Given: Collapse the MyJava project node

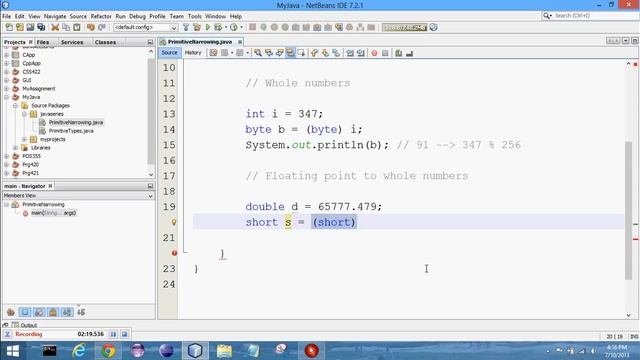Looking at the screenshot, I should (7, 97).
